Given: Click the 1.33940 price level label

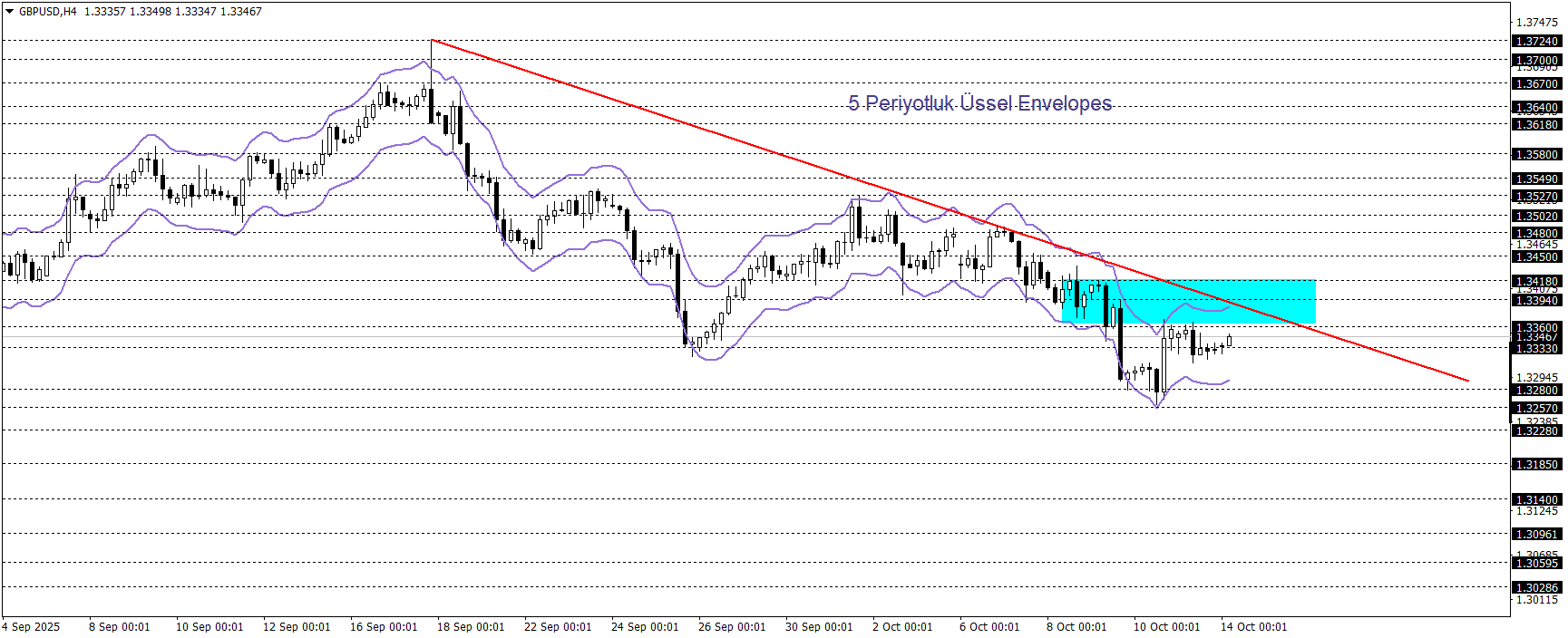Looking at the screenshot, I should 1536,300.
